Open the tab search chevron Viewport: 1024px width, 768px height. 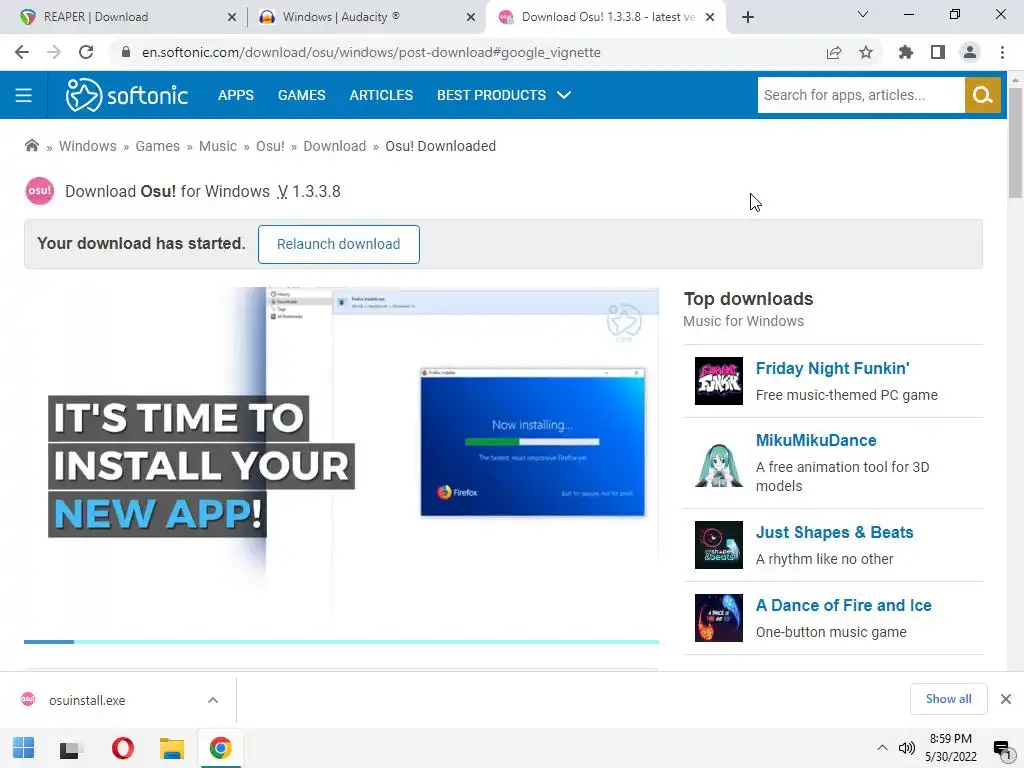click(x=863, y=14)
